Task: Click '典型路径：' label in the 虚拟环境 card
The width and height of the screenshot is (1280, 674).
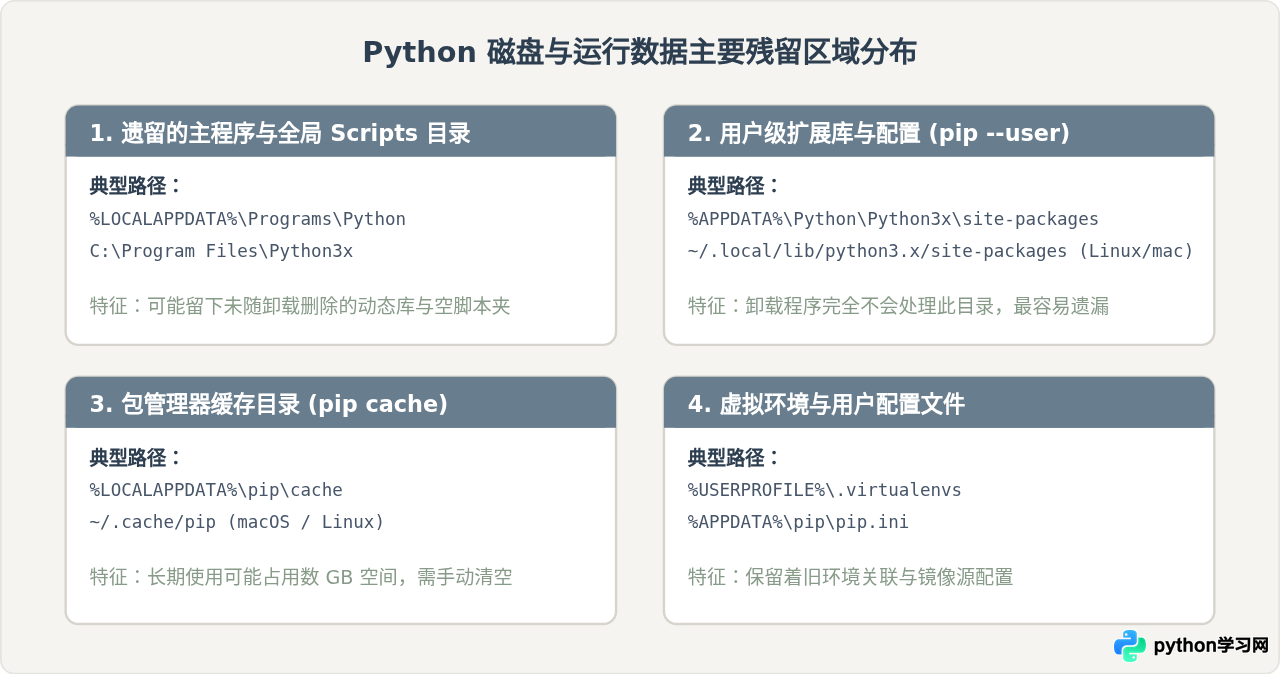Action: click(735, 457)
